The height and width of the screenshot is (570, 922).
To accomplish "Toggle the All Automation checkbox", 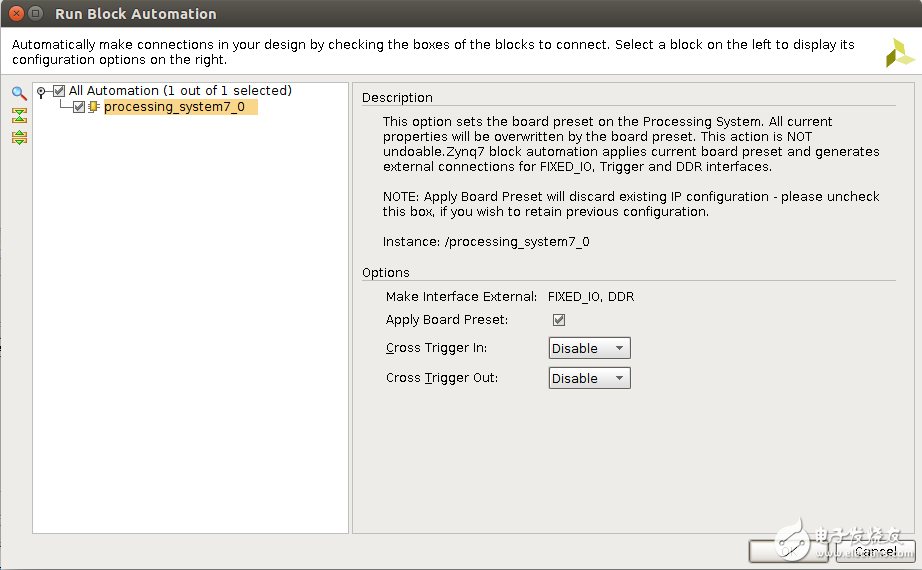I will click(59, 91).
